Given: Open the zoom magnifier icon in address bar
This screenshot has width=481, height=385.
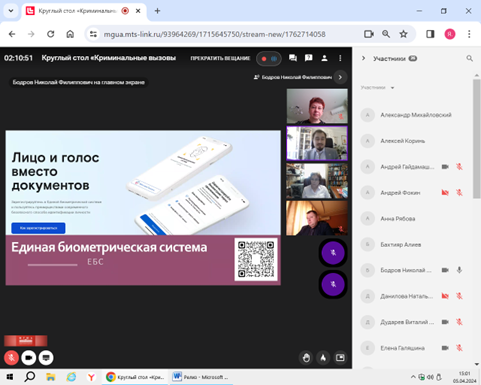Looking at the screenshot, I should click(x=386, y=34).
